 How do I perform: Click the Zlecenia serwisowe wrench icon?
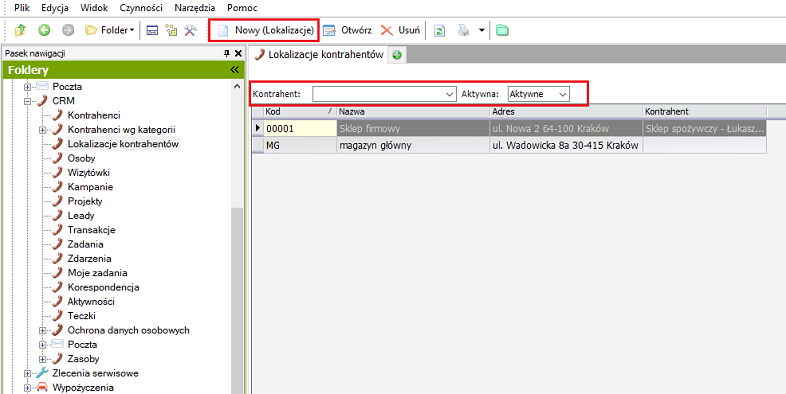pyautogui.click(x=43, y=373)
